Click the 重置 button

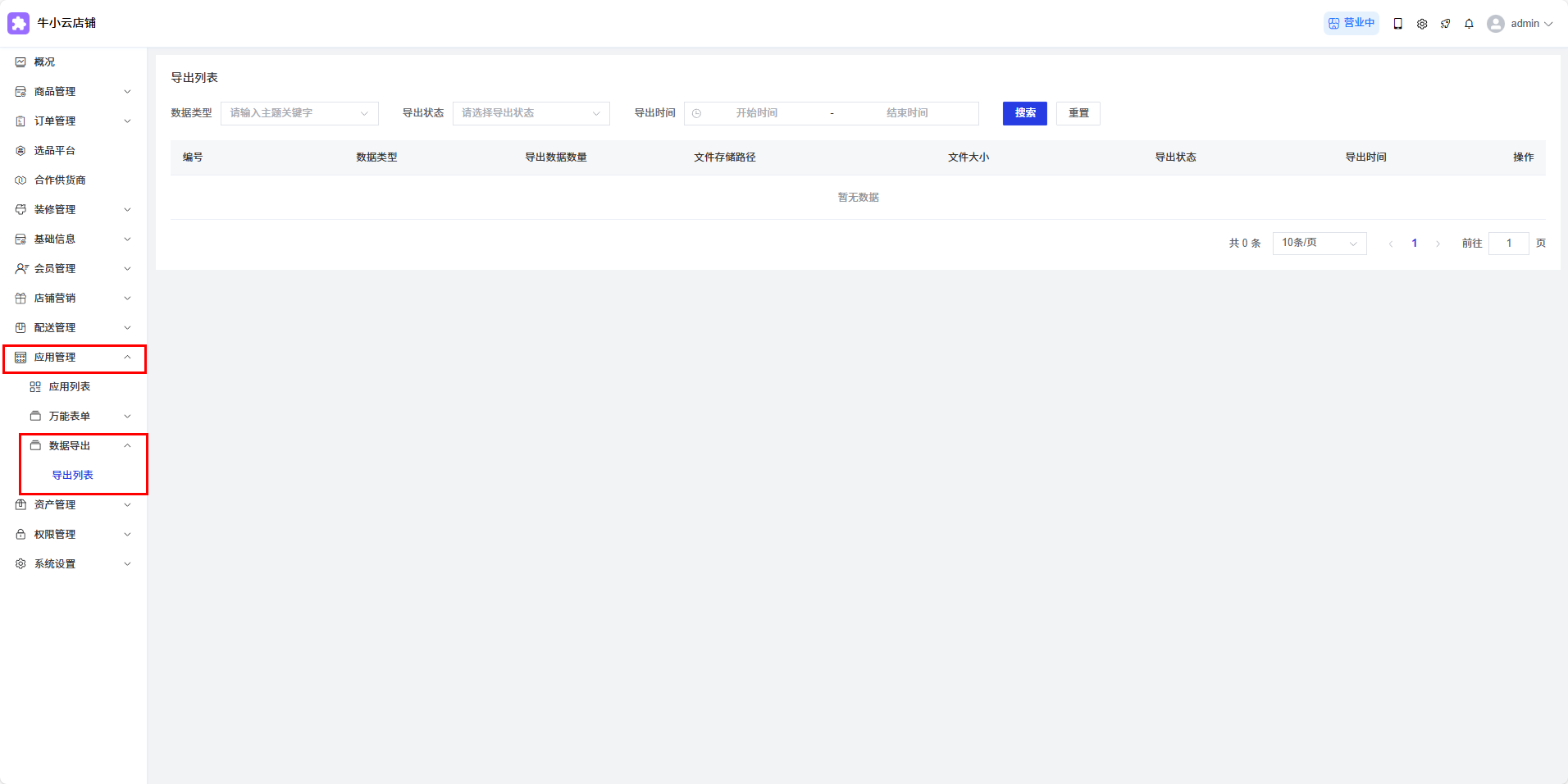point(1078,113)
